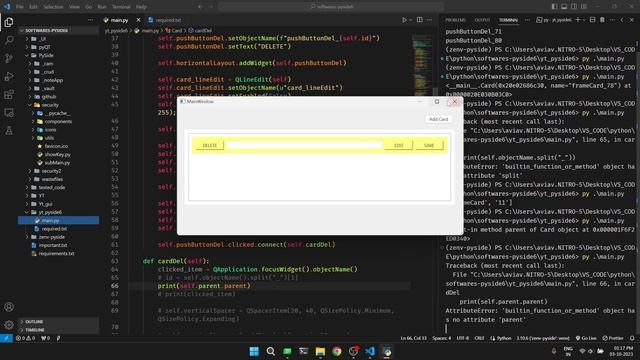
Task: Open the VS Code taskbar icon
Action: (370, 351)
